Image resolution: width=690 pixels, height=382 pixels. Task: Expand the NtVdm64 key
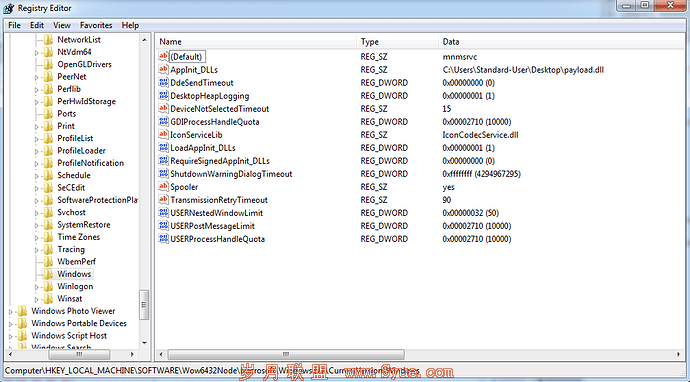pos(37,52)
